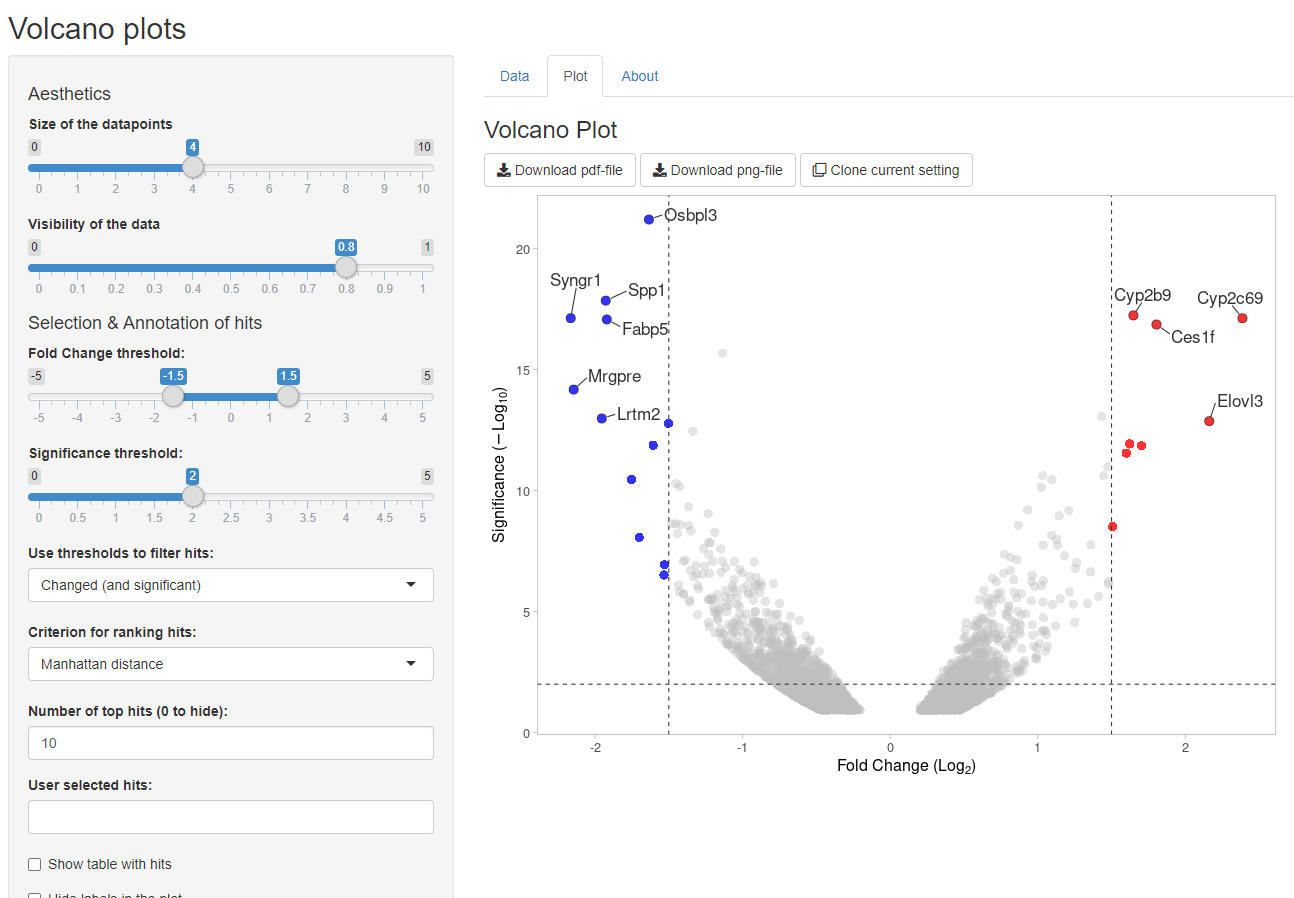
Task: Click the download icon for png-file
Action: [x=660, y=170]
